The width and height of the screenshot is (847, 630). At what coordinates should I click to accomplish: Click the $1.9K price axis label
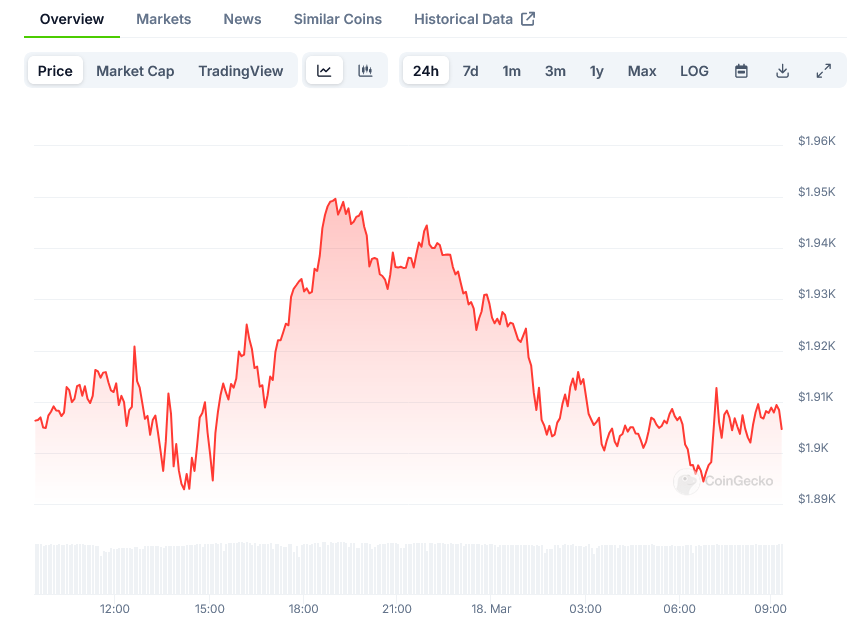[x=813, y=448]
